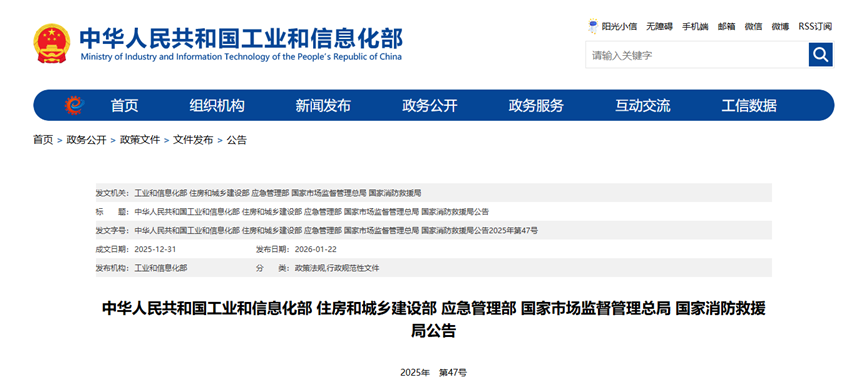Click the 无障碍 accessibility link

[659, 27]
